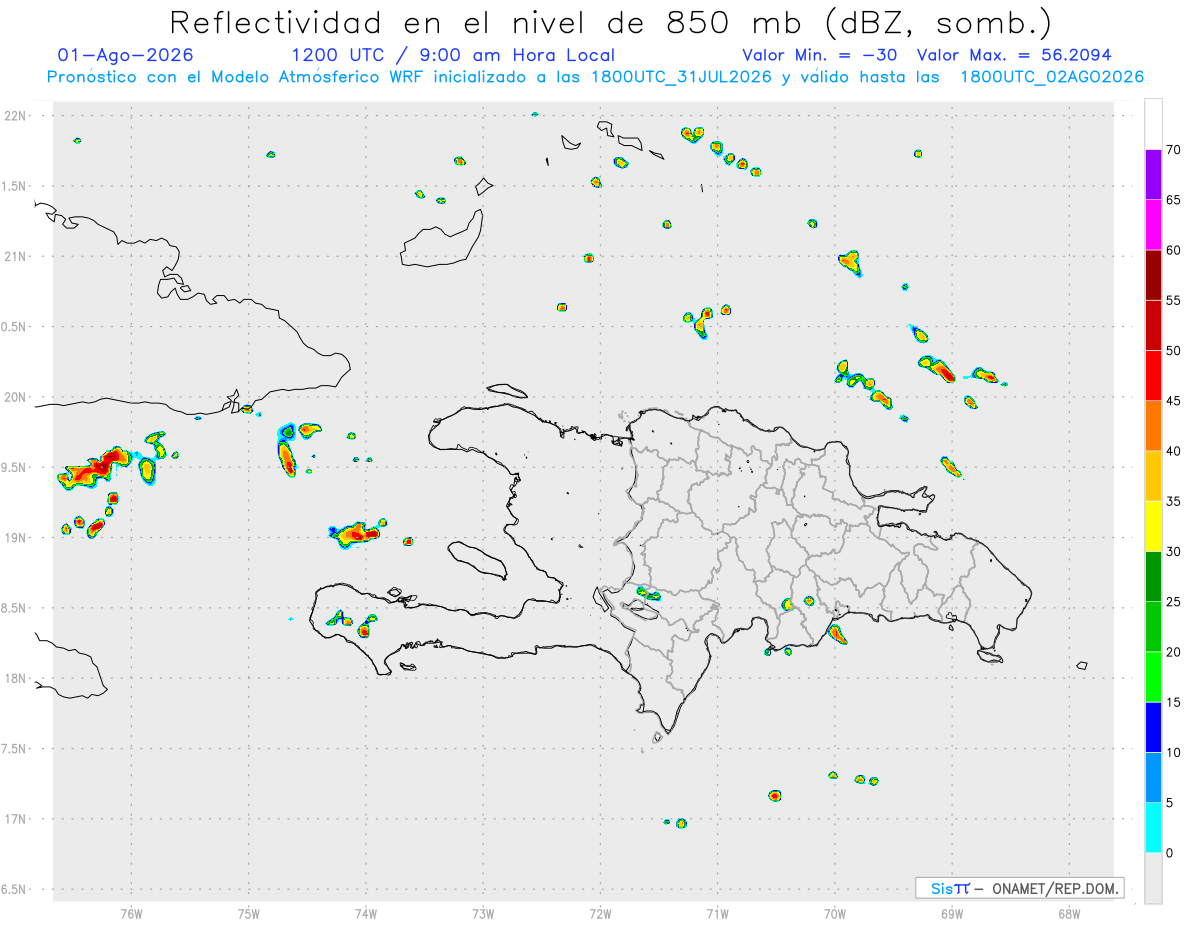Click the '15' color scale label
This screenshot has width=1200, height=927.
(1174, 702)
